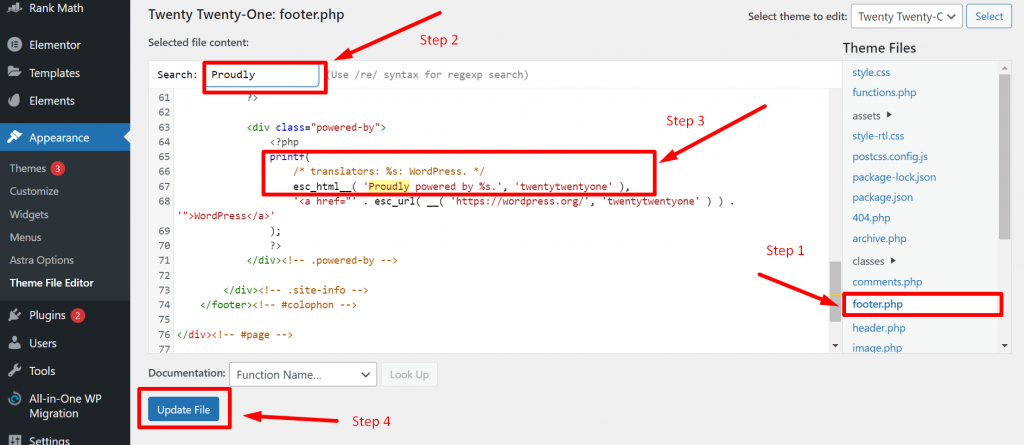Image resolution: width=1024 pixels, height=445 pixels.
Task: Click translators comment on line 66
Action: (389, 171)
